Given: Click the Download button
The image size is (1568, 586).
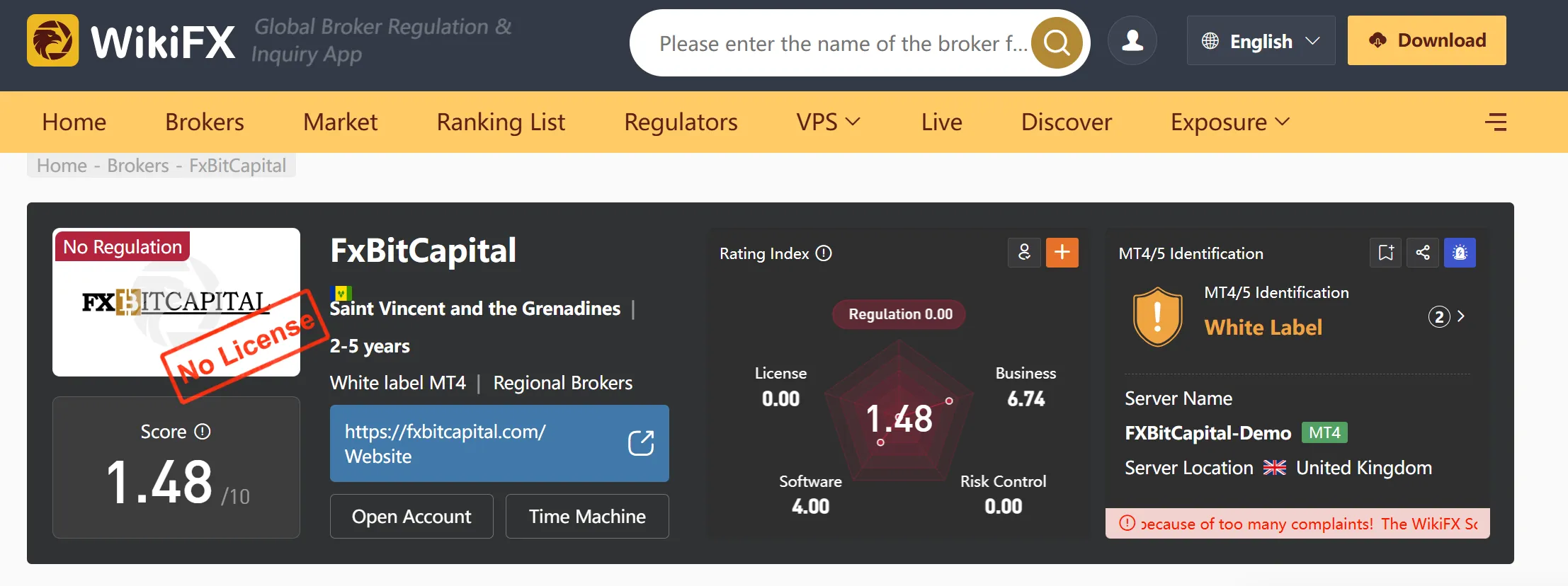Looking at the screenshot, I should (x=1427, y=40).
